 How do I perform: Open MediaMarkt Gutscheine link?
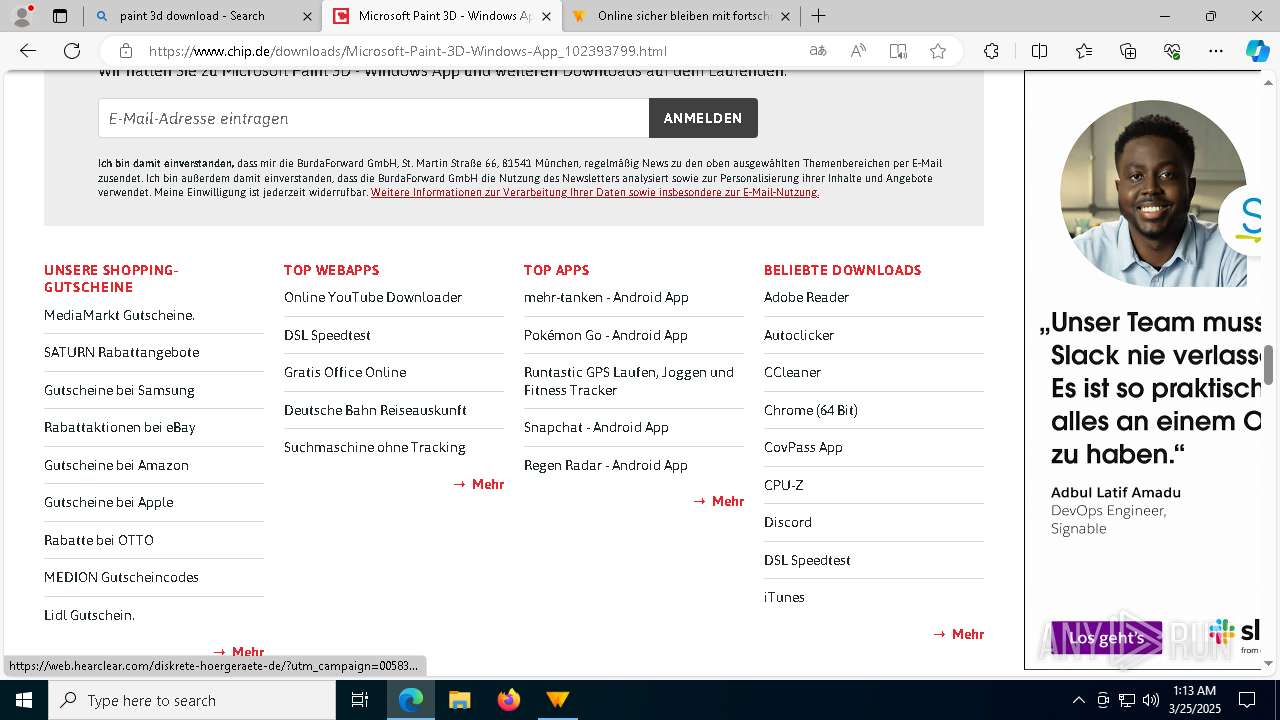pyautogui.click(x=119, y=315)
